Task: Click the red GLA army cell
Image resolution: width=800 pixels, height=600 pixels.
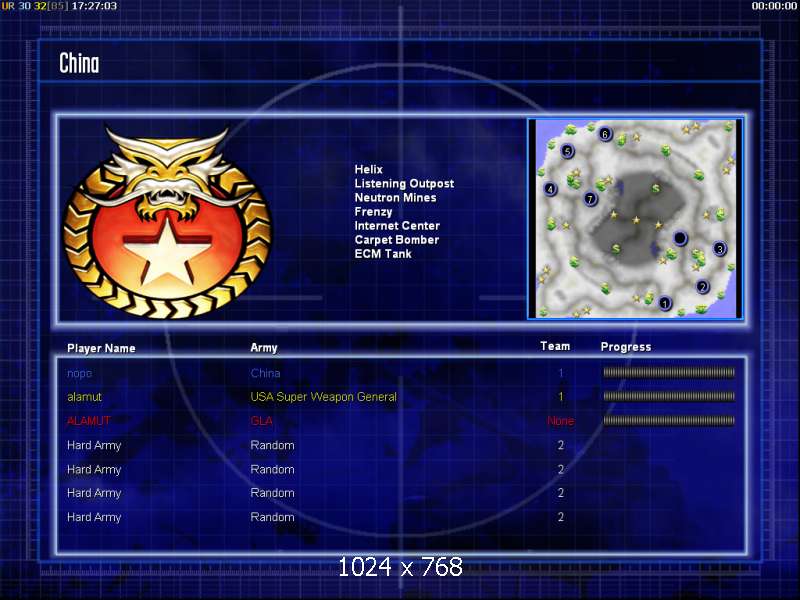Action: [x=261, y=421]
